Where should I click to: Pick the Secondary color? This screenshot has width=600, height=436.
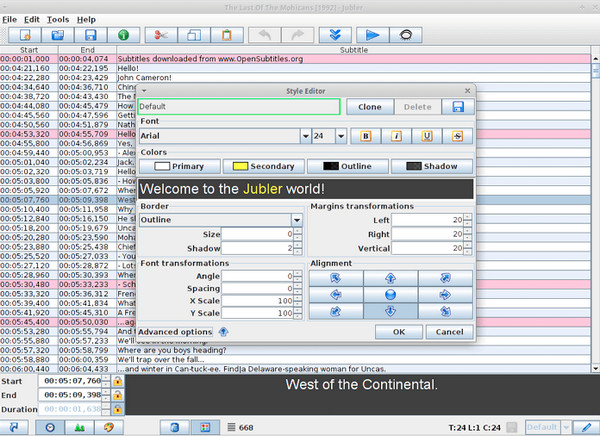pos(264,166)
